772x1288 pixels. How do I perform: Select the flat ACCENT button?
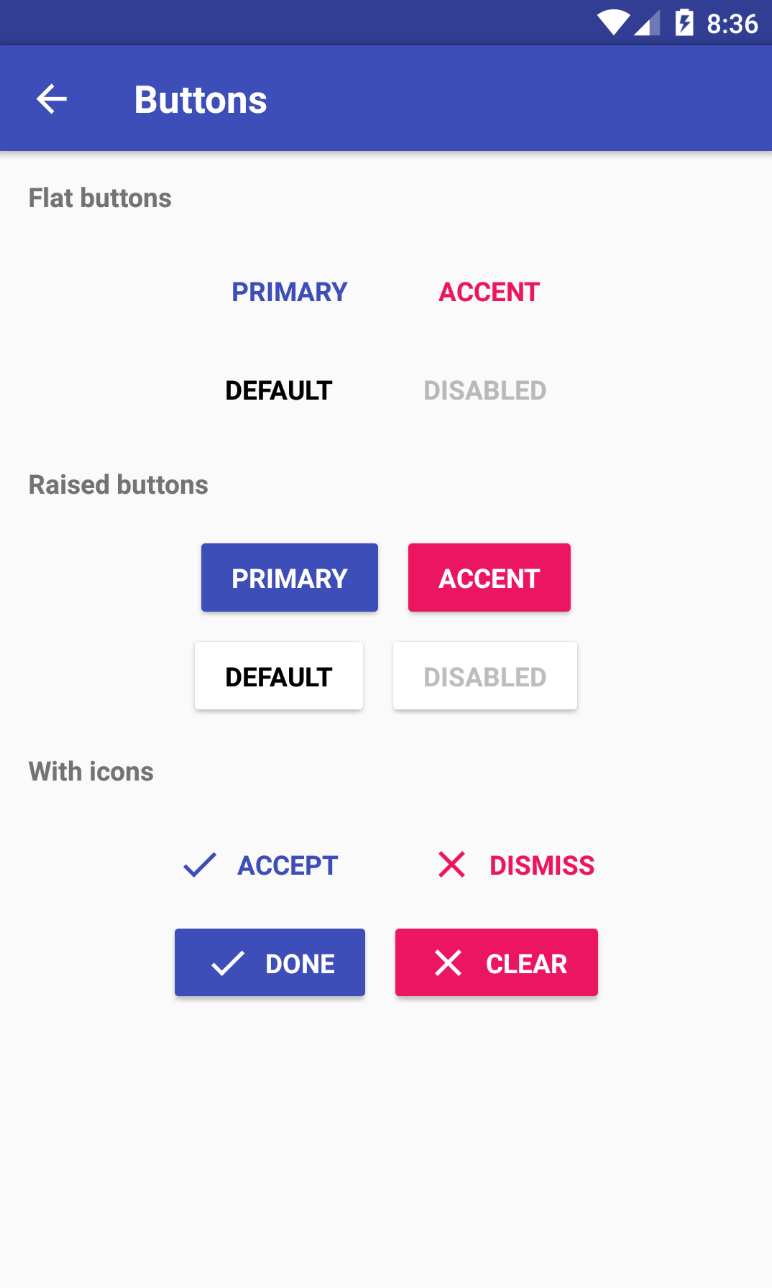[488, 291]
